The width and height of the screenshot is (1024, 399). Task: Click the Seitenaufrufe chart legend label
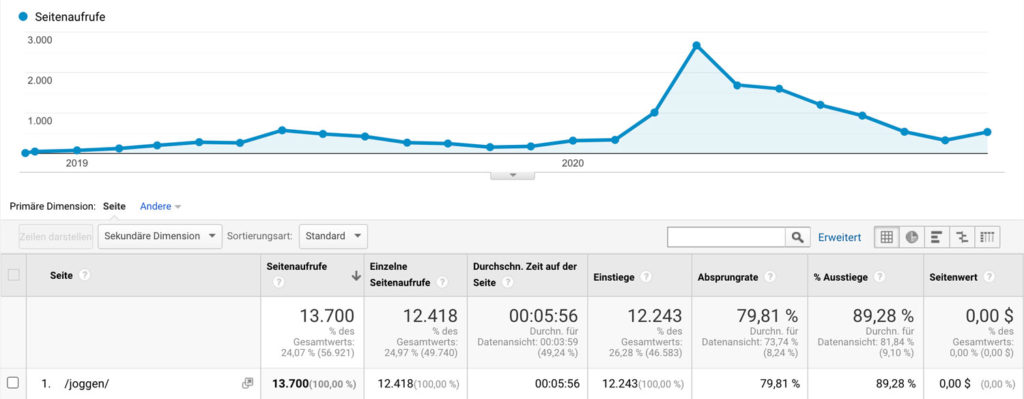coord(70,18)
